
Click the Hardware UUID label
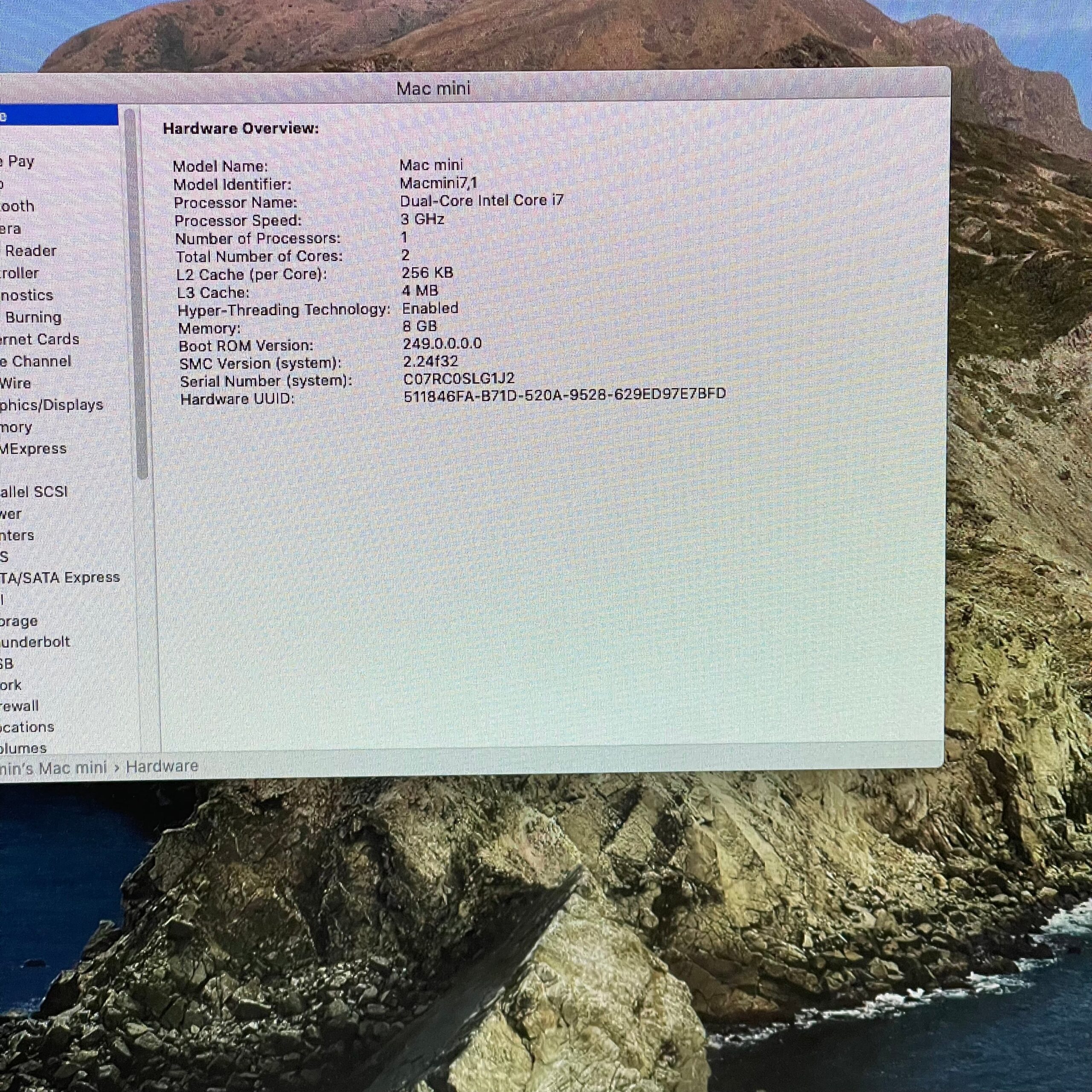(x=238, y=399)
